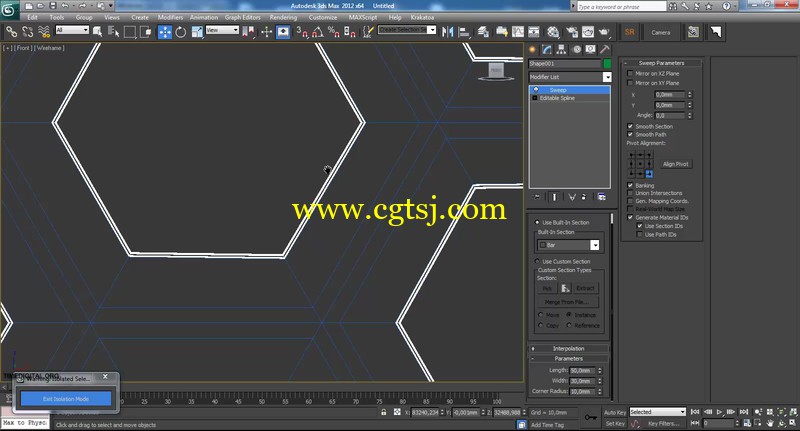
Task: Click the Render Production teapot icon
Action: pos(605,32)
